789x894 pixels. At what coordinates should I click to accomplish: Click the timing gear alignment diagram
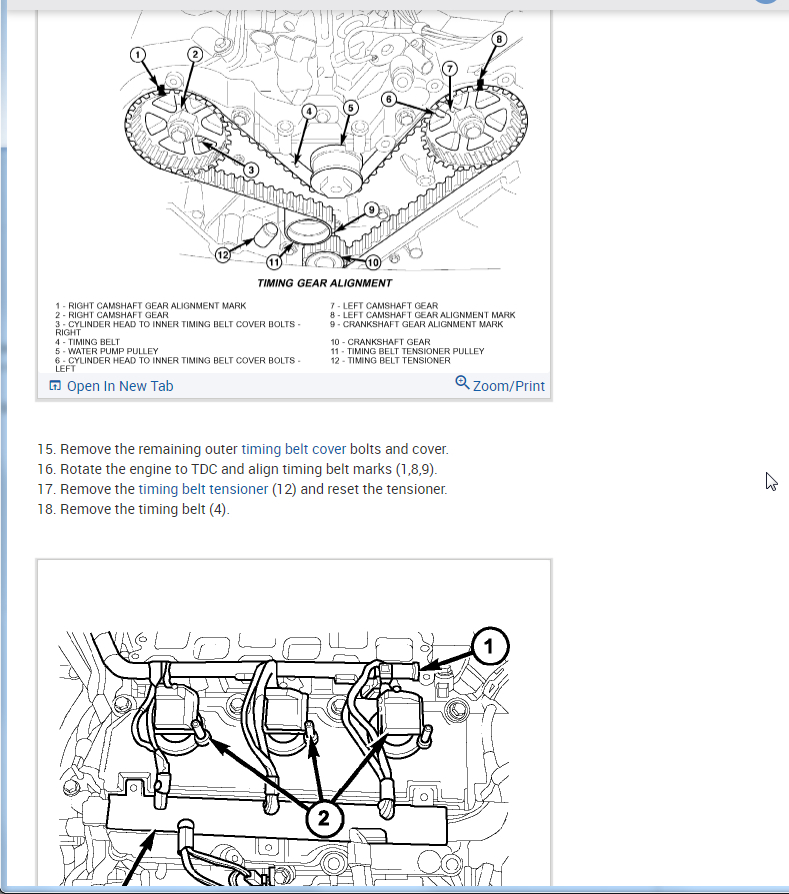[294, 191]
